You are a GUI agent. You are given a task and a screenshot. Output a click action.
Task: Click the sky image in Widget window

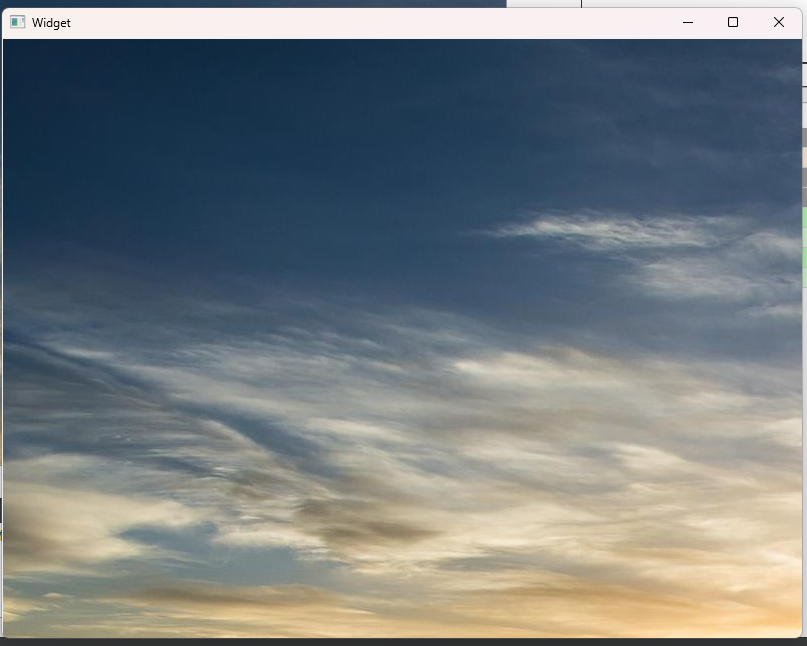(402, 338)
